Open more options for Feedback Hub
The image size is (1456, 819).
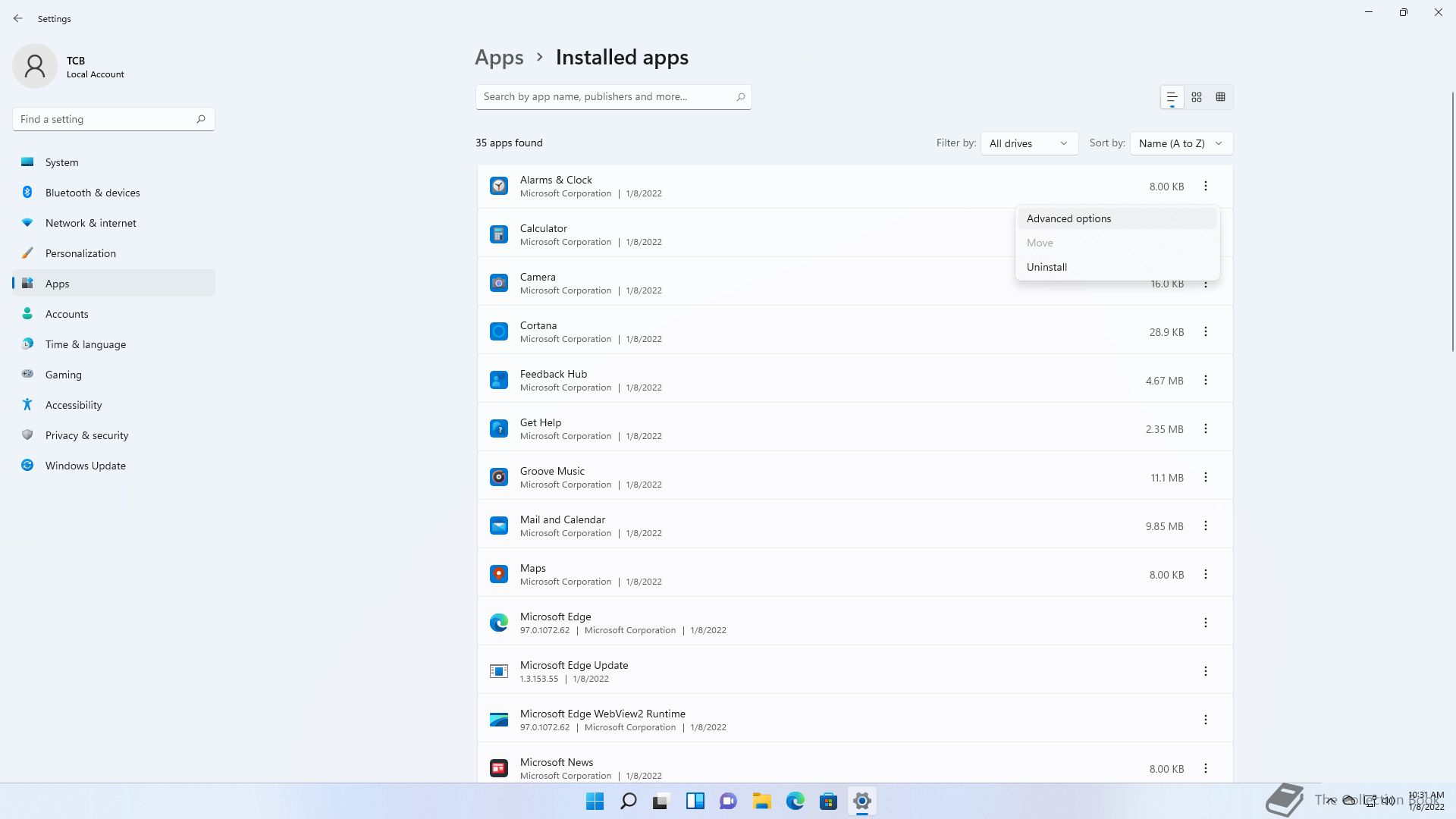click(1206, 380)
